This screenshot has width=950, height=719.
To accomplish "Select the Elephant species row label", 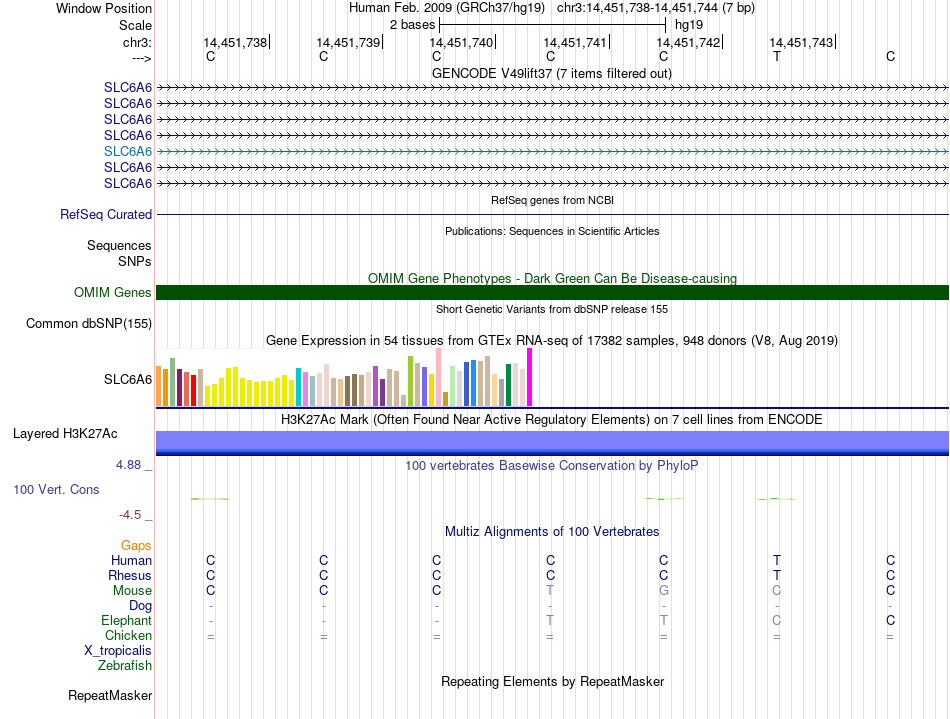I will coord(127,620).
